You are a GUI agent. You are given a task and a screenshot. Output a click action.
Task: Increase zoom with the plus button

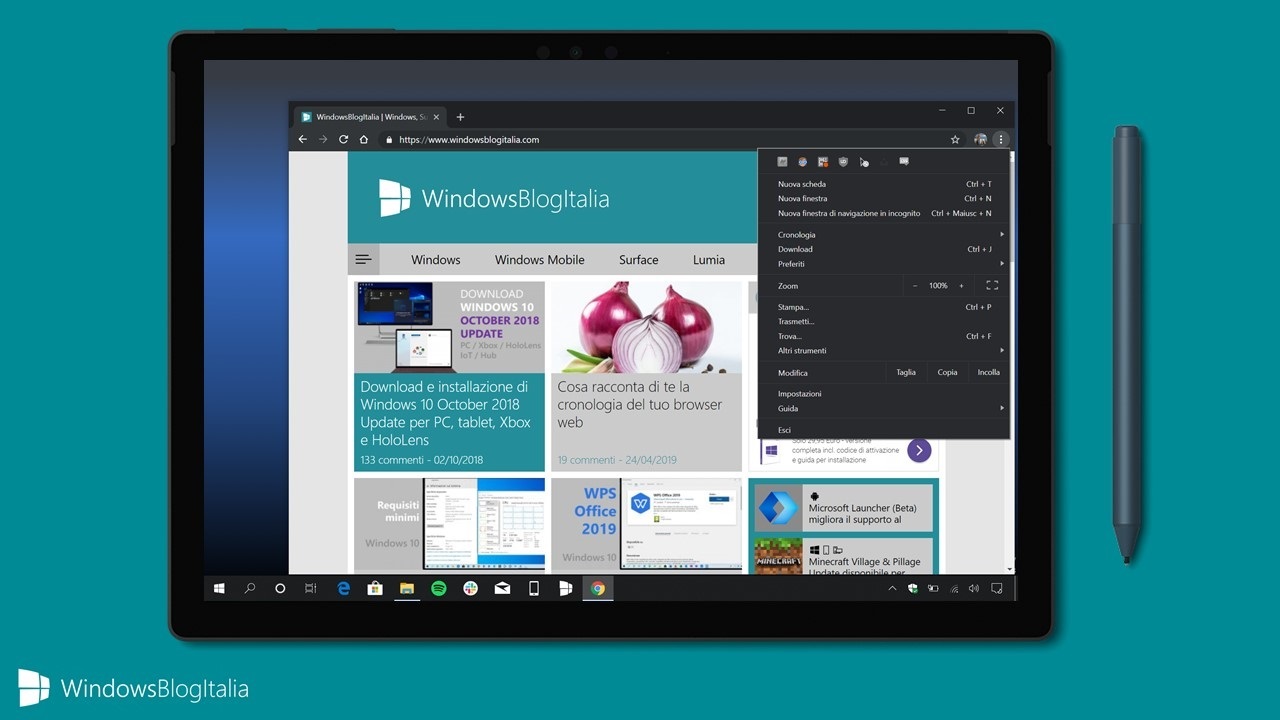coord(962,286)
